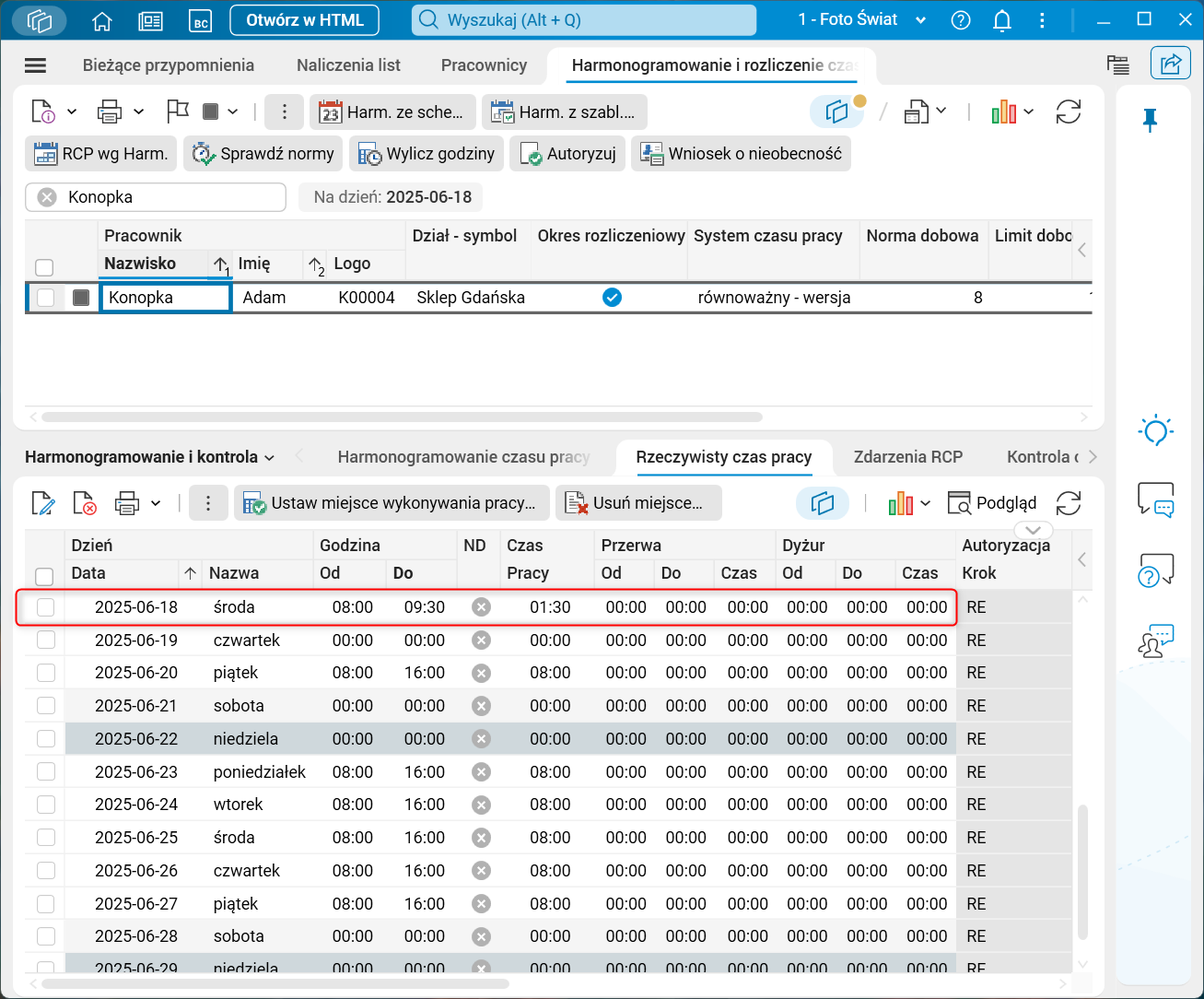Click the edit record icon in lower toolbar
The width and height of the screenshot is (1204, 999).
click(42, 503)
